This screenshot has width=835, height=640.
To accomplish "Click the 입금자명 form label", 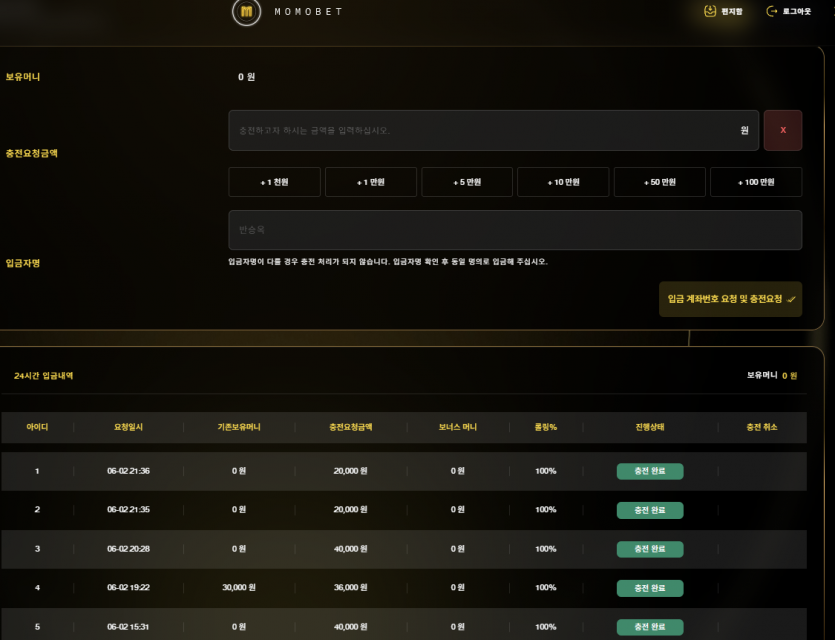I will point(23,263).
